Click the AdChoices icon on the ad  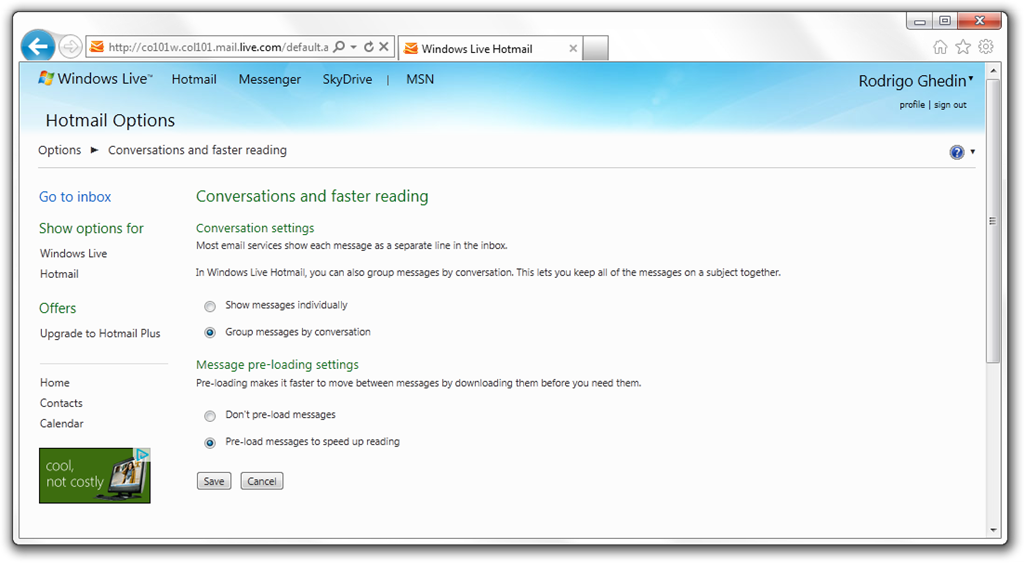pyautogui.click(x=142, y=455)
